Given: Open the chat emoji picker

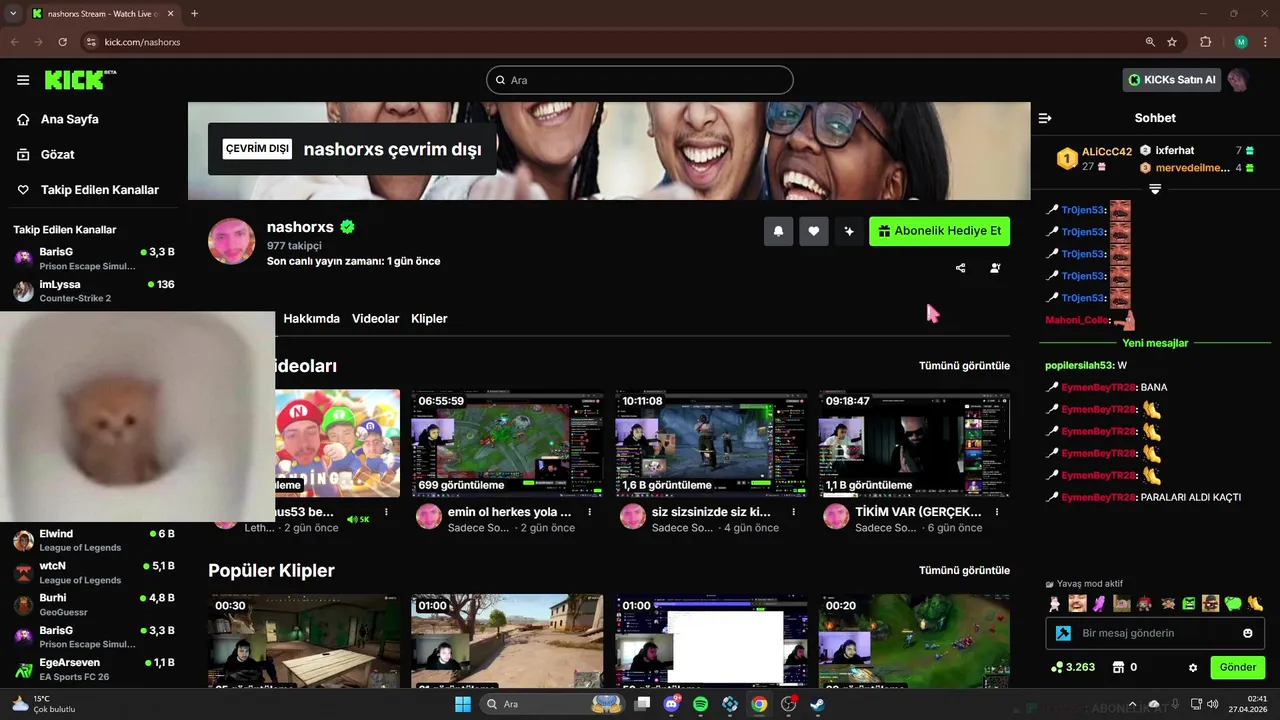Looking at the screenshot, I should [x=1248, y=633].
